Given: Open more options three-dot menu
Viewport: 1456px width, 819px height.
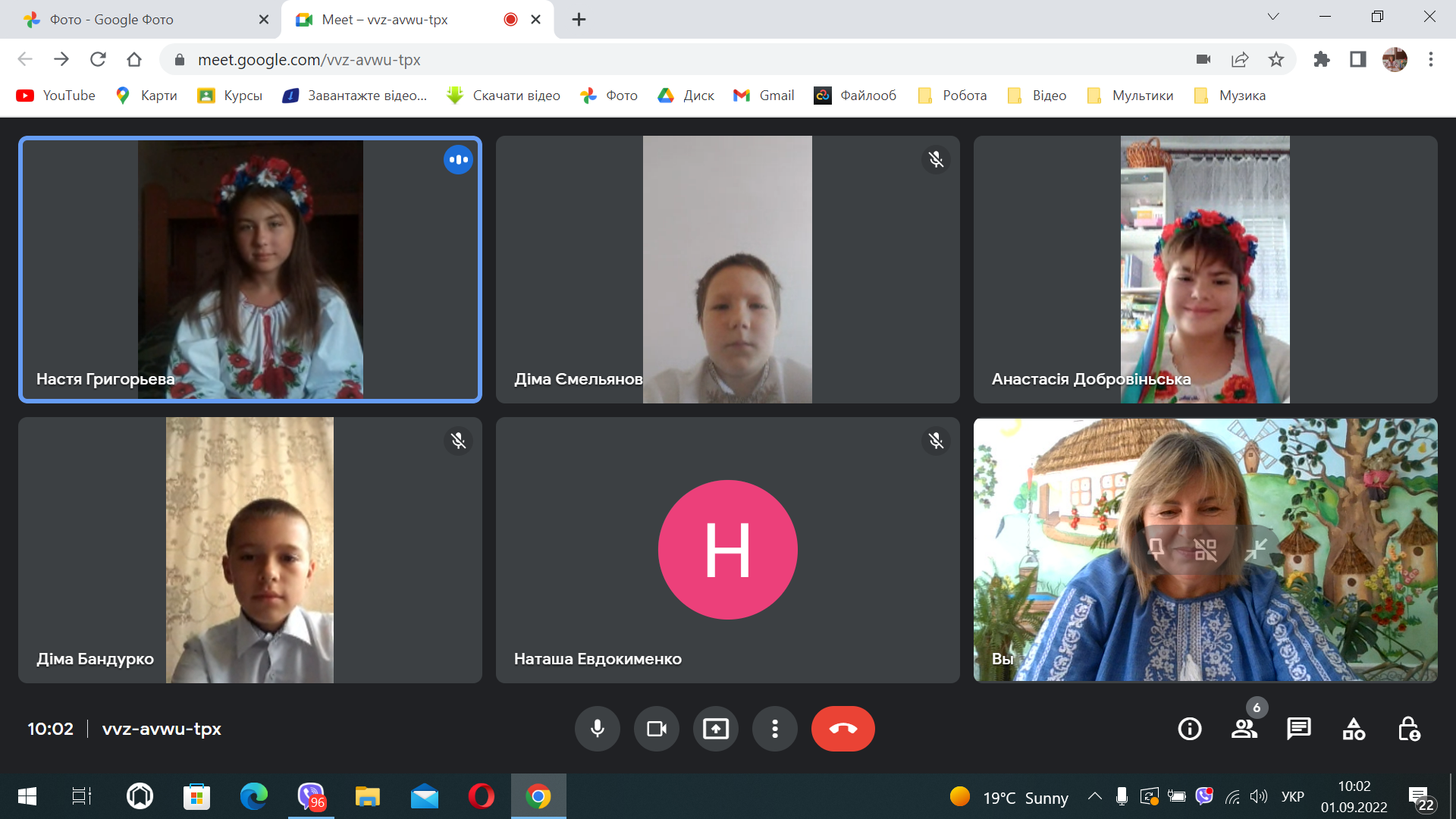Looking at the screenshot, I should [x=774, y=729].
